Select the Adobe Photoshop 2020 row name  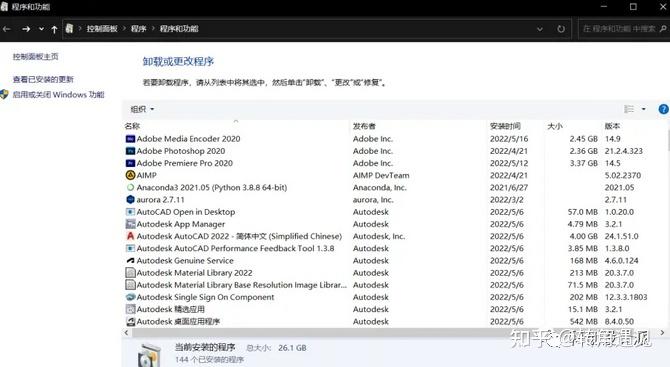181,151
